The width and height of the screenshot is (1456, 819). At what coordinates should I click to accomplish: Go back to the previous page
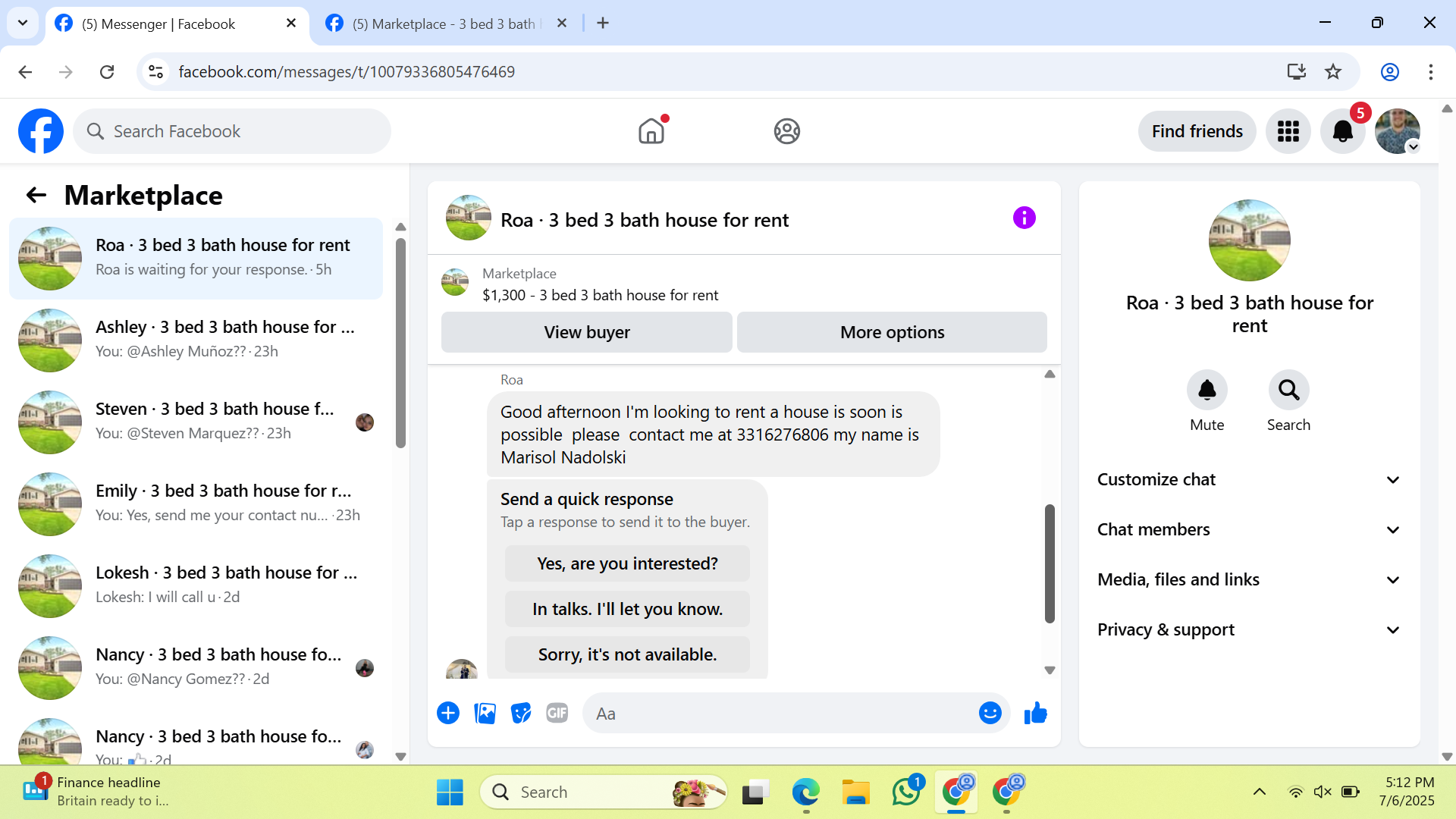click(x=25, y=72)
